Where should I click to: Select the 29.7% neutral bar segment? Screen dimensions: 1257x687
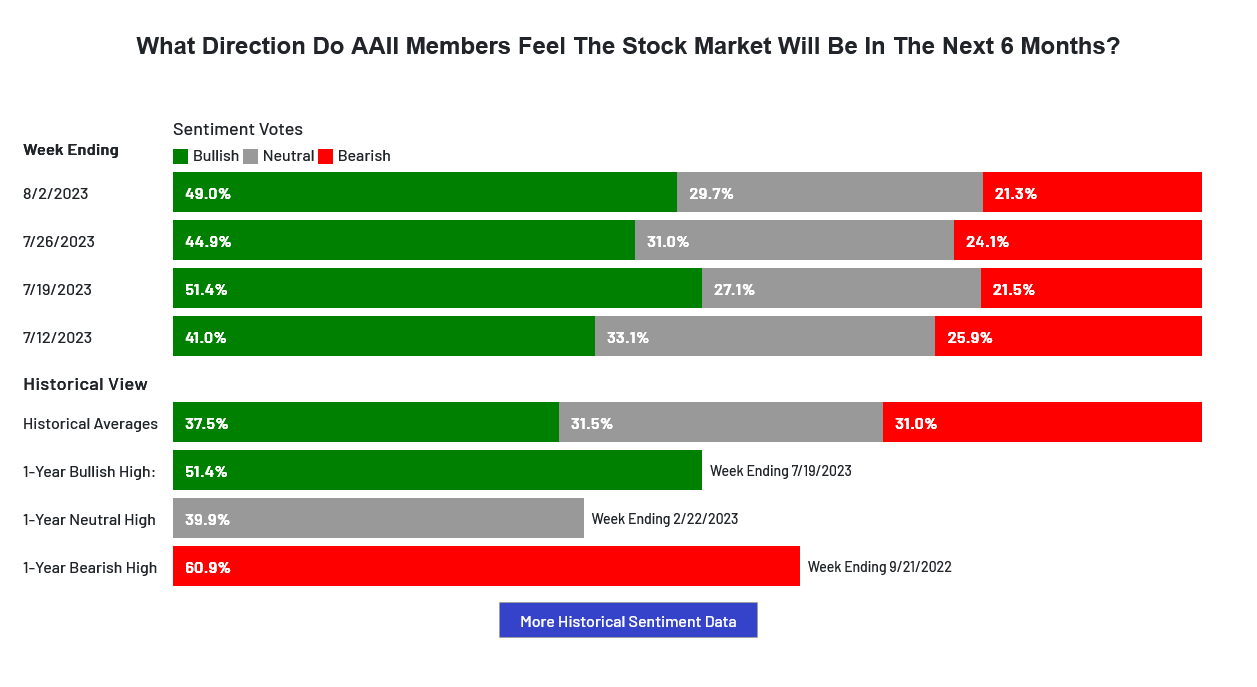829,193
